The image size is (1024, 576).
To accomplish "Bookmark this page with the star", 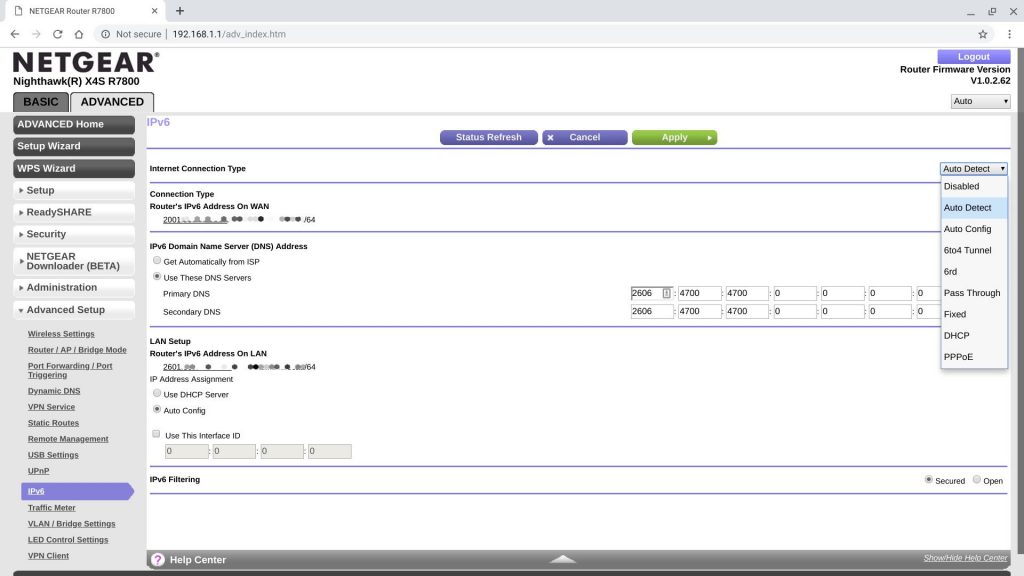I will [x=982, y=34].
